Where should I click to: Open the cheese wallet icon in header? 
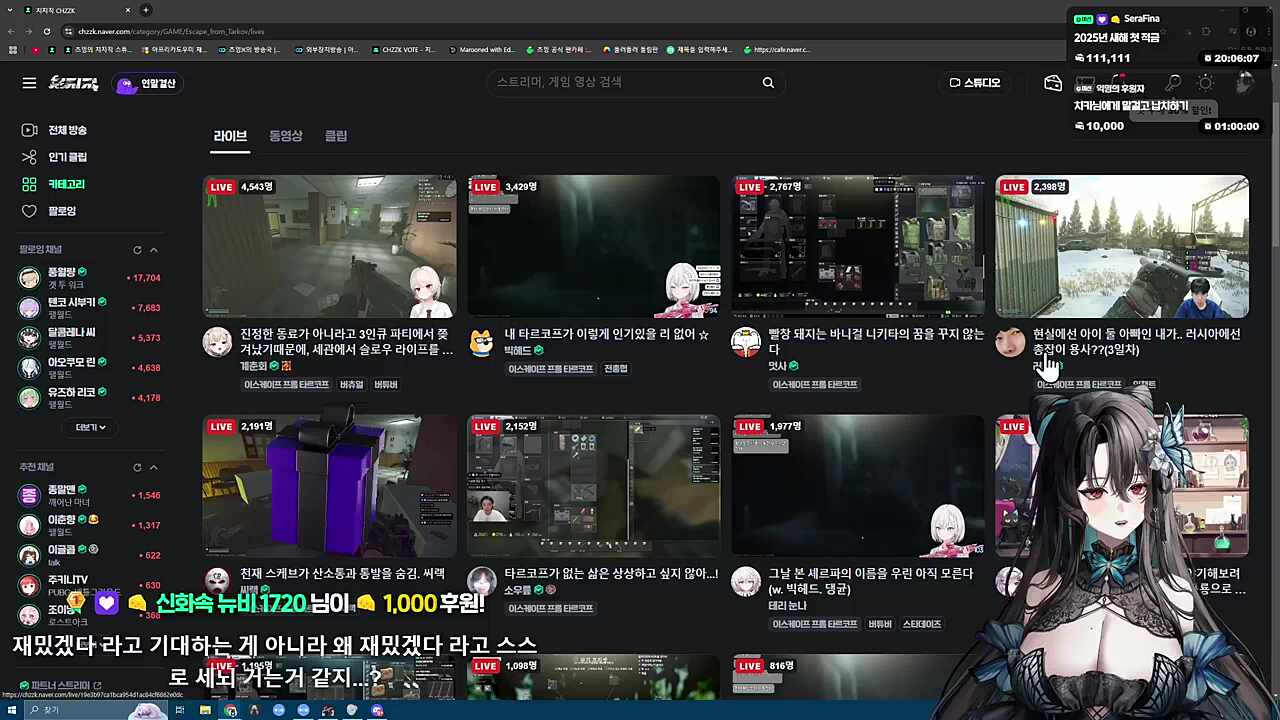[x=1053, y=83]
